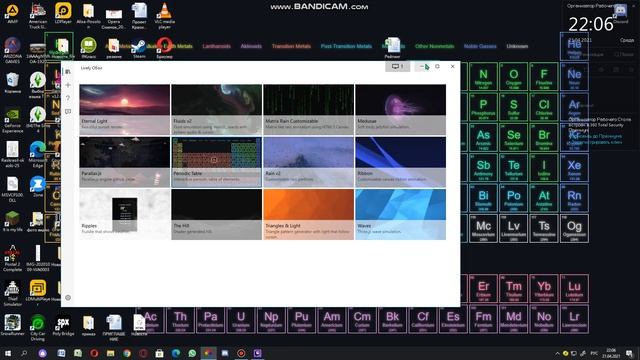This screenshot has height=360, width=640.
Task: Open the monitor display control button
Action: 397,66
